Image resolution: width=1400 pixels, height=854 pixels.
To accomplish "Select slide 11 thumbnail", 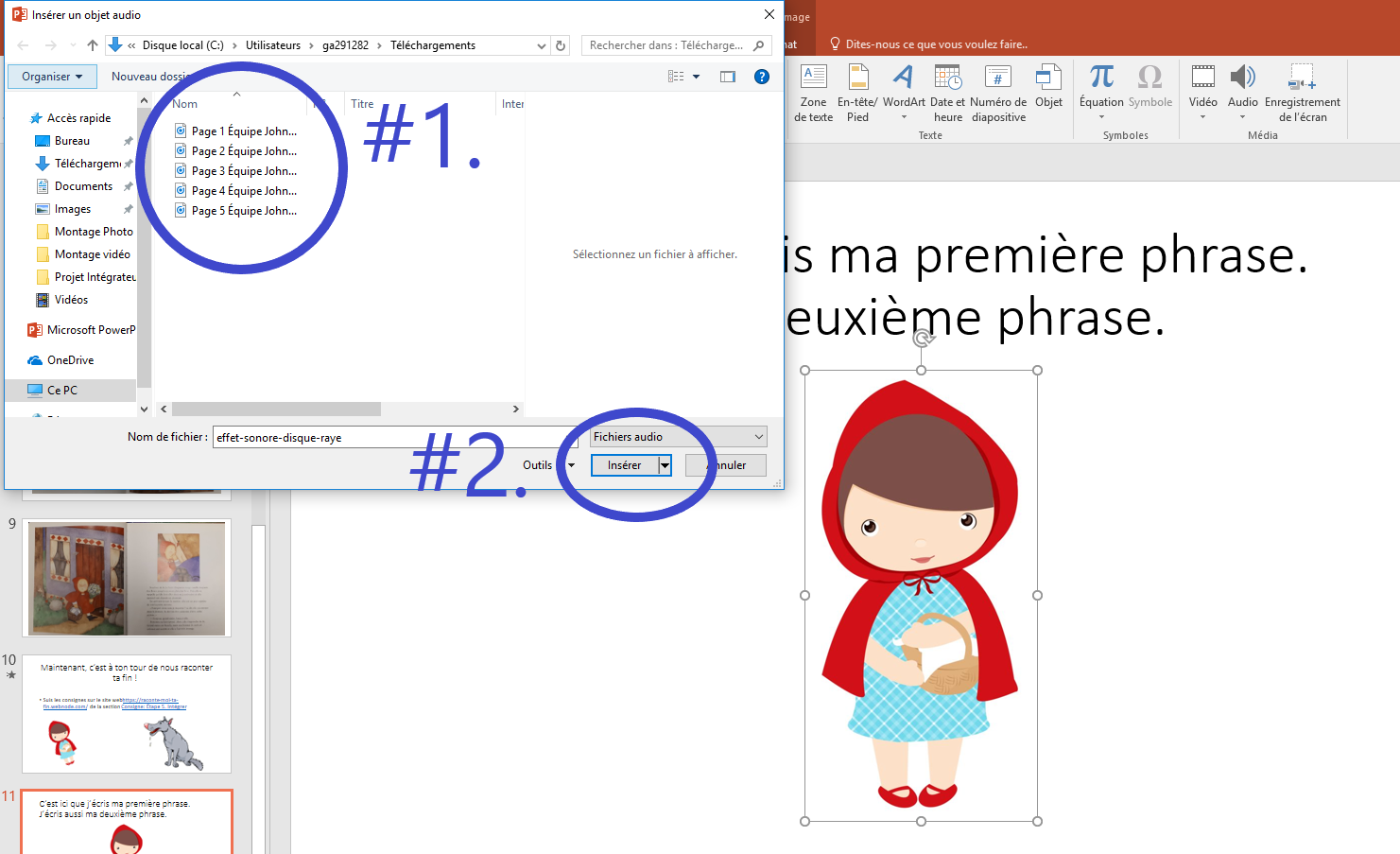I will click(127, 822).
